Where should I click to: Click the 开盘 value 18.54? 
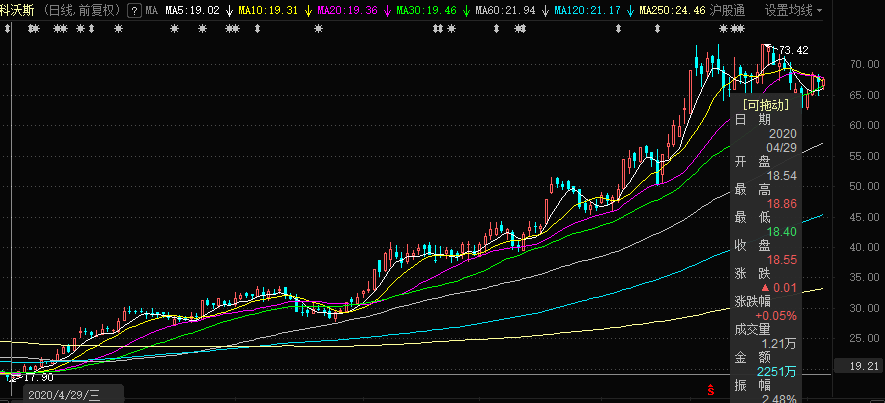click(x=782, y=176)
